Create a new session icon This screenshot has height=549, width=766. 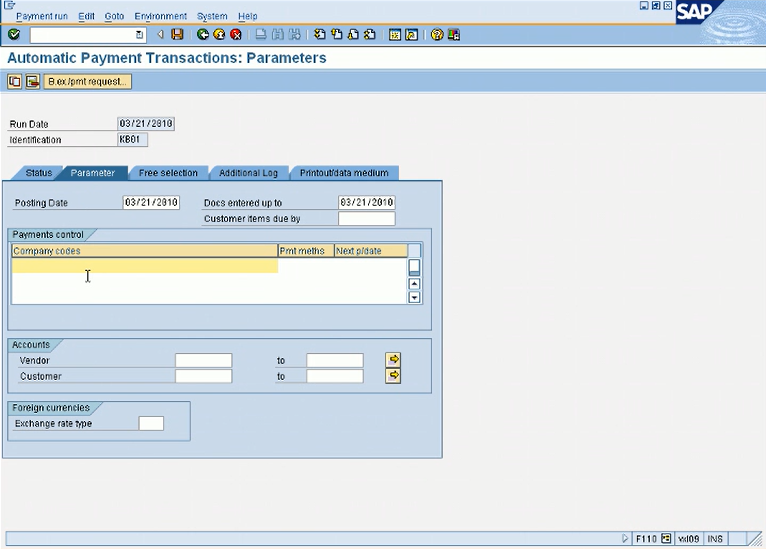(x=395, y=35)
